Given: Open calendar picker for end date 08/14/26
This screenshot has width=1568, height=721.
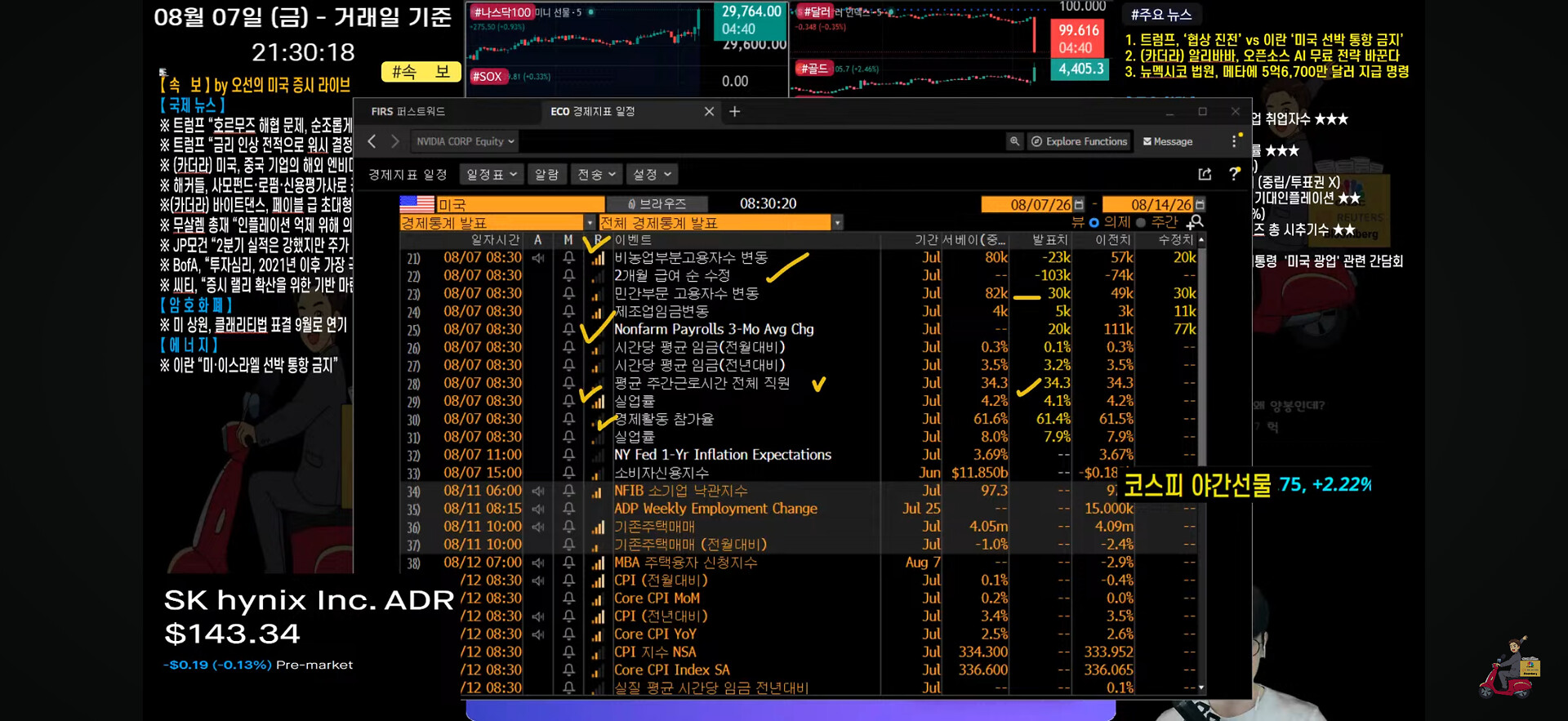Looking at the screenshot, I should coord(1200,204).
